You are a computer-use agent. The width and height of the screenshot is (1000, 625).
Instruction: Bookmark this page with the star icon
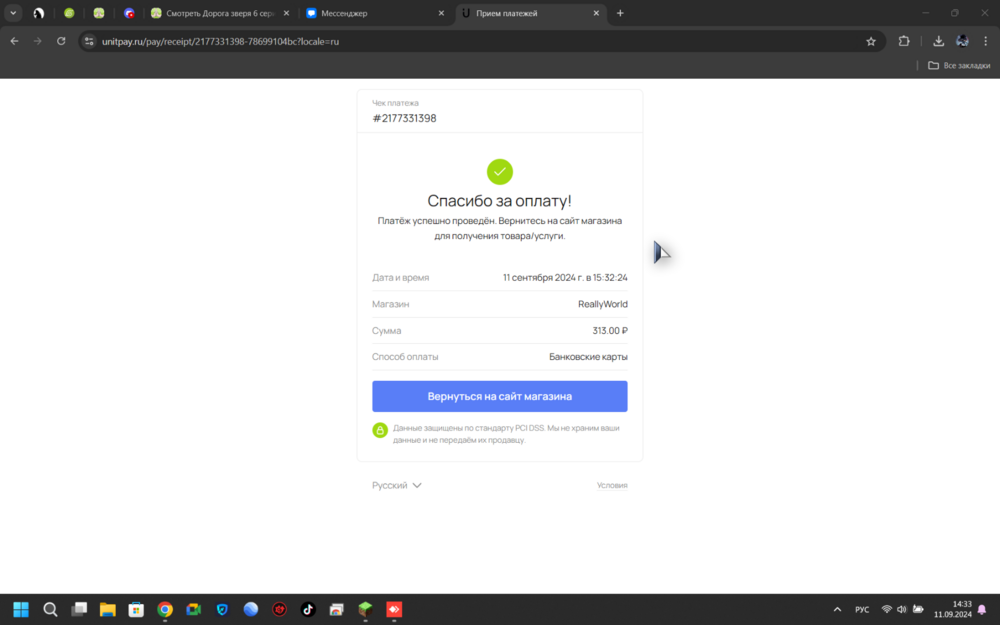871,41
